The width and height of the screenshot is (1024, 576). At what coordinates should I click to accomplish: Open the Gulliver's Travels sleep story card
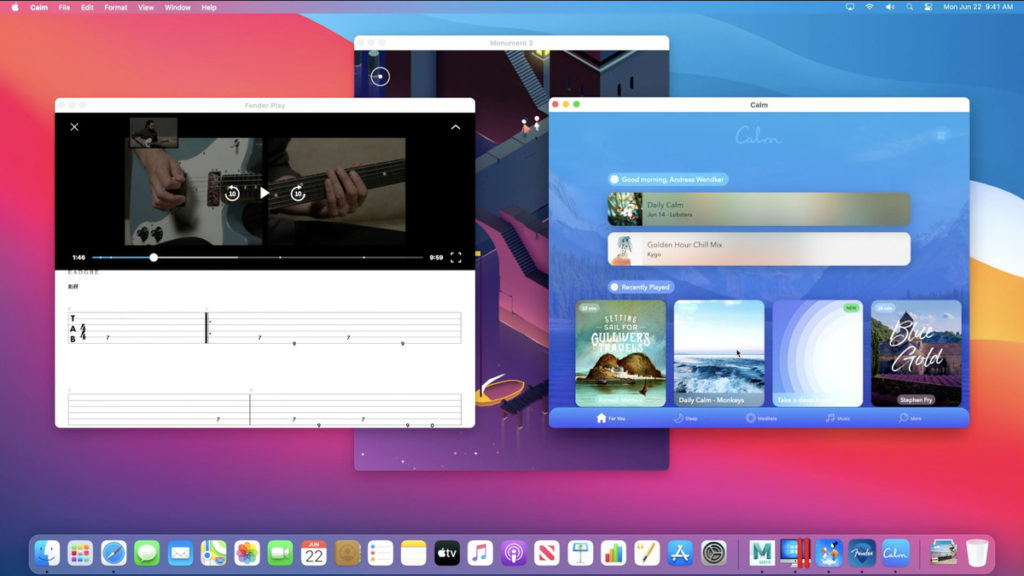click(x=620, y=353)
